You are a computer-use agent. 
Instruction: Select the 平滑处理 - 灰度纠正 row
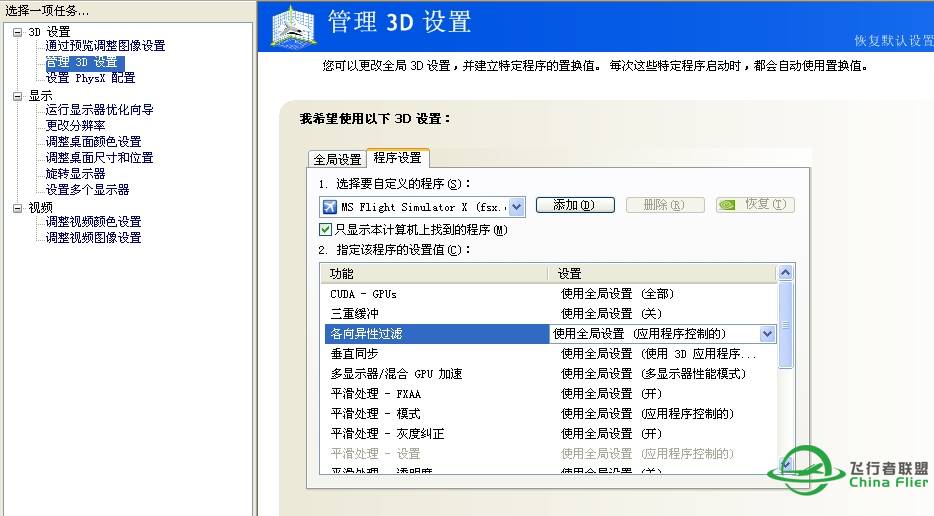550,434
